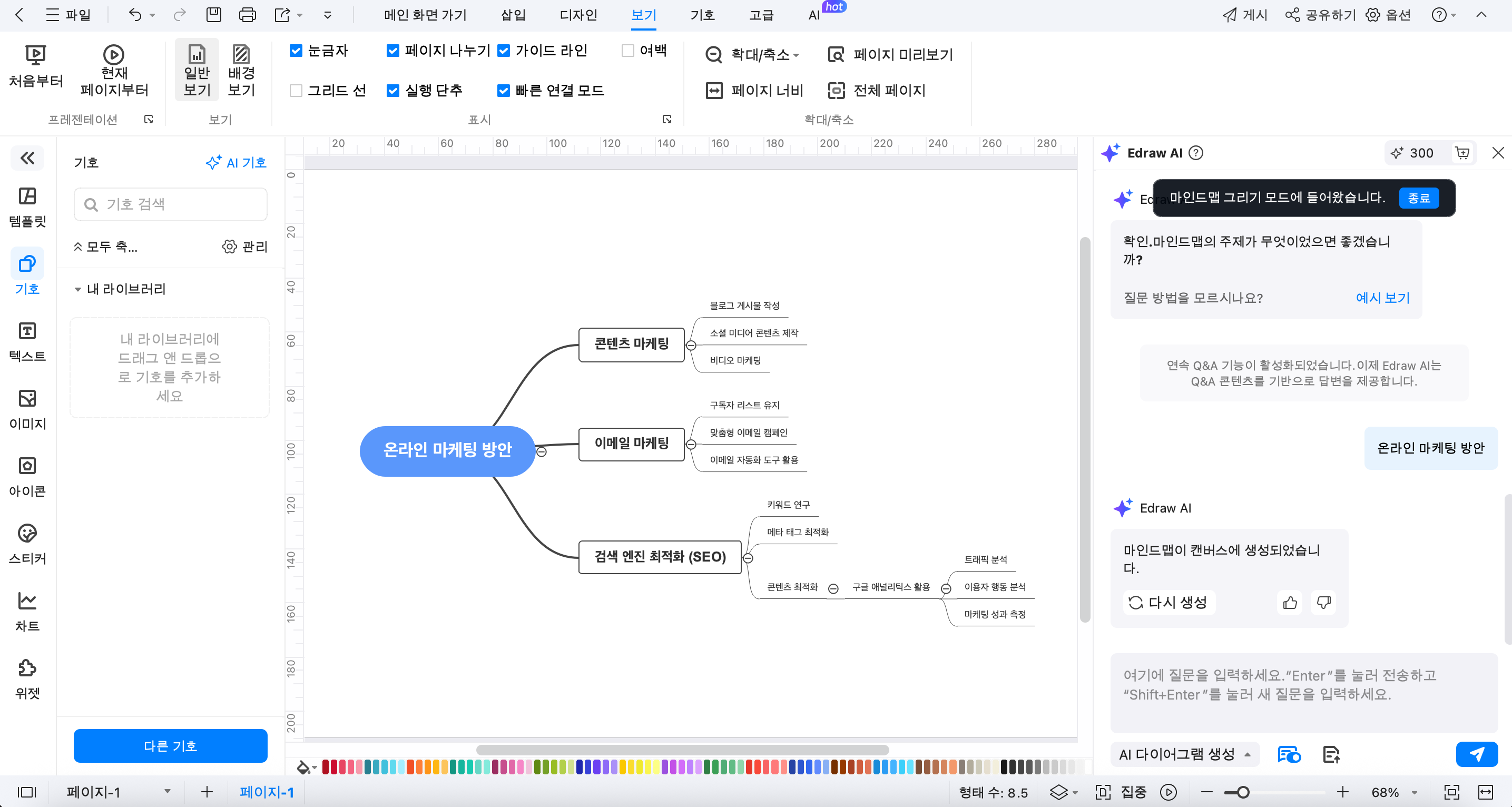The height and width of the screenshot is (807, 1512).
Task: Collapse 이메일 마케팅 branch toggle
Action: pos(691,444)
